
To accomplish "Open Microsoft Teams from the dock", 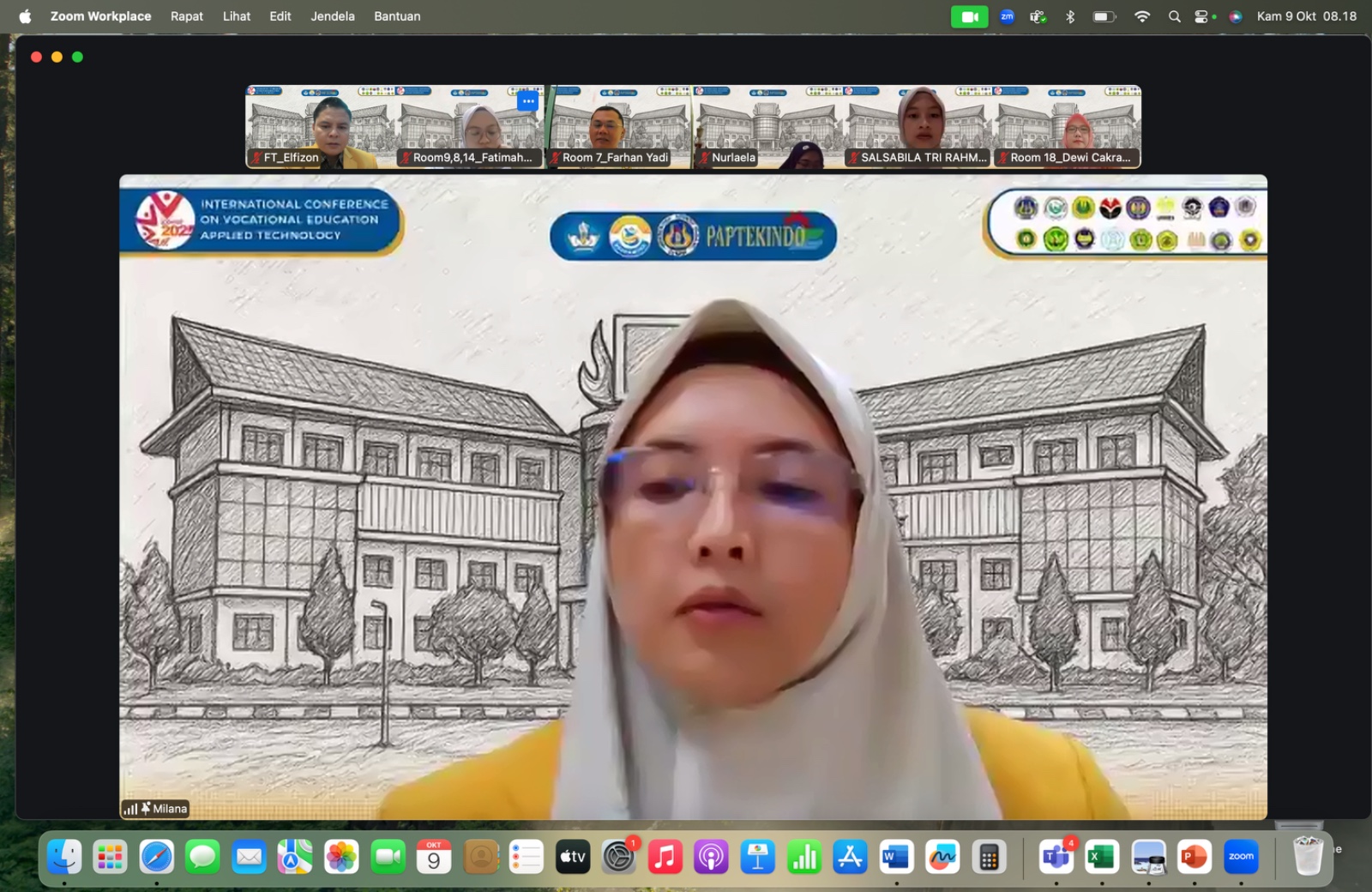I will tap(1056, 857).
